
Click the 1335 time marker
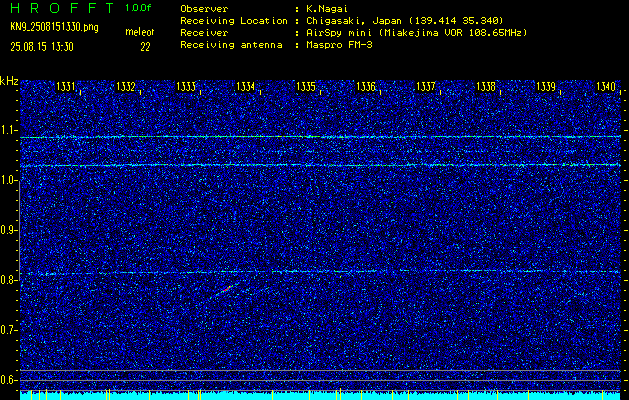pos(306,87)
